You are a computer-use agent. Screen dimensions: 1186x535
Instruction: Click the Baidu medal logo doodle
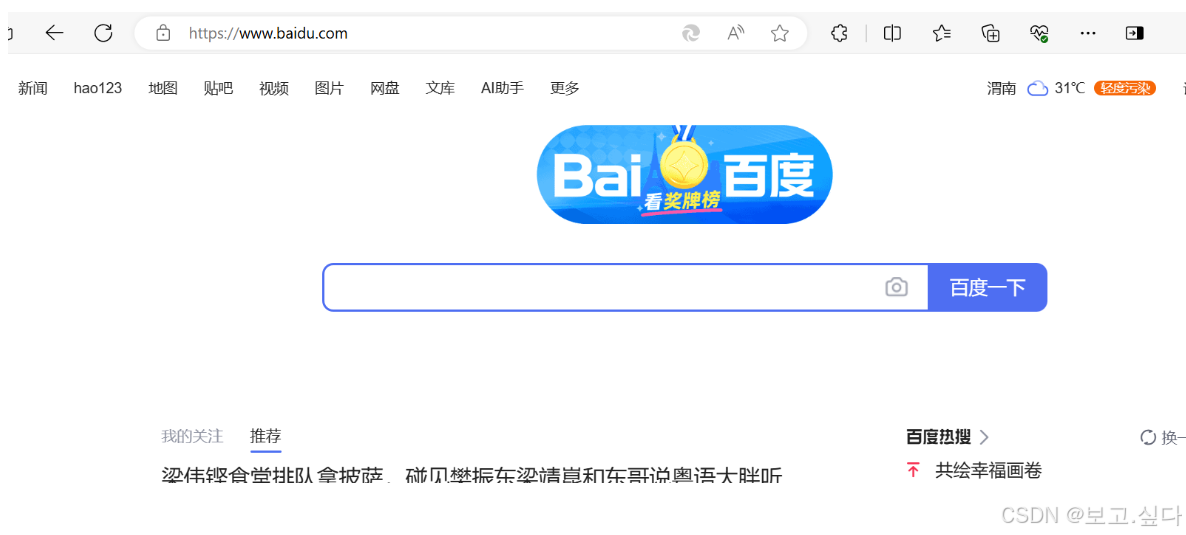tap(685, 174)
